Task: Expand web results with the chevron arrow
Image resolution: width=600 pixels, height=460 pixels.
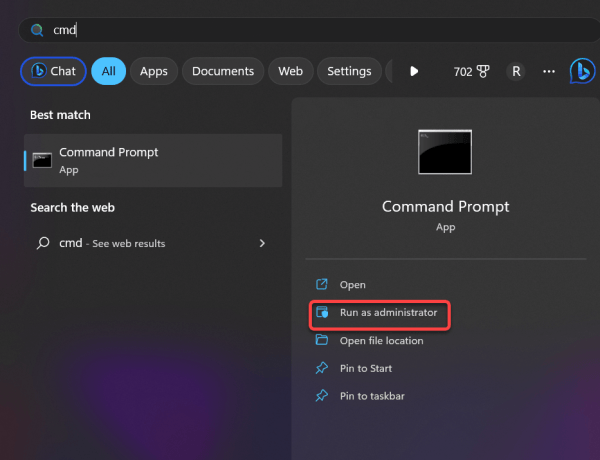Action: point(262,243)
